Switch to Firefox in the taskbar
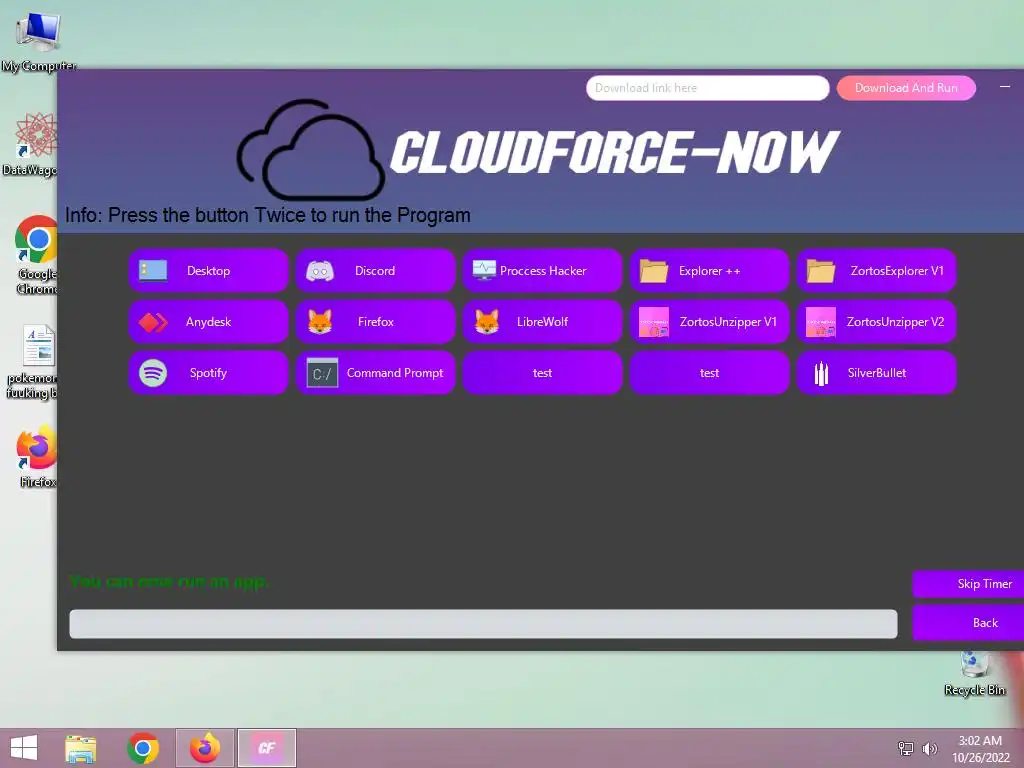 204,748
